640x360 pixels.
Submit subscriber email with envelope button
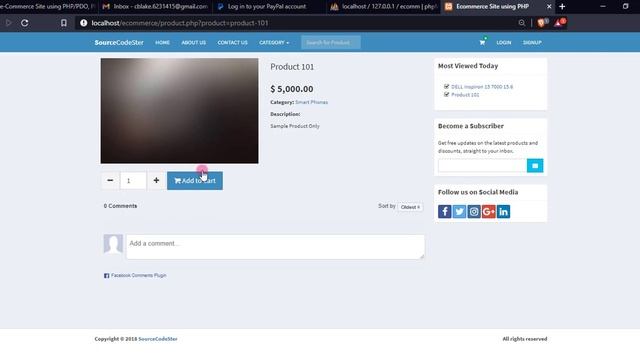pyautogui.click(x=535, y=166)
